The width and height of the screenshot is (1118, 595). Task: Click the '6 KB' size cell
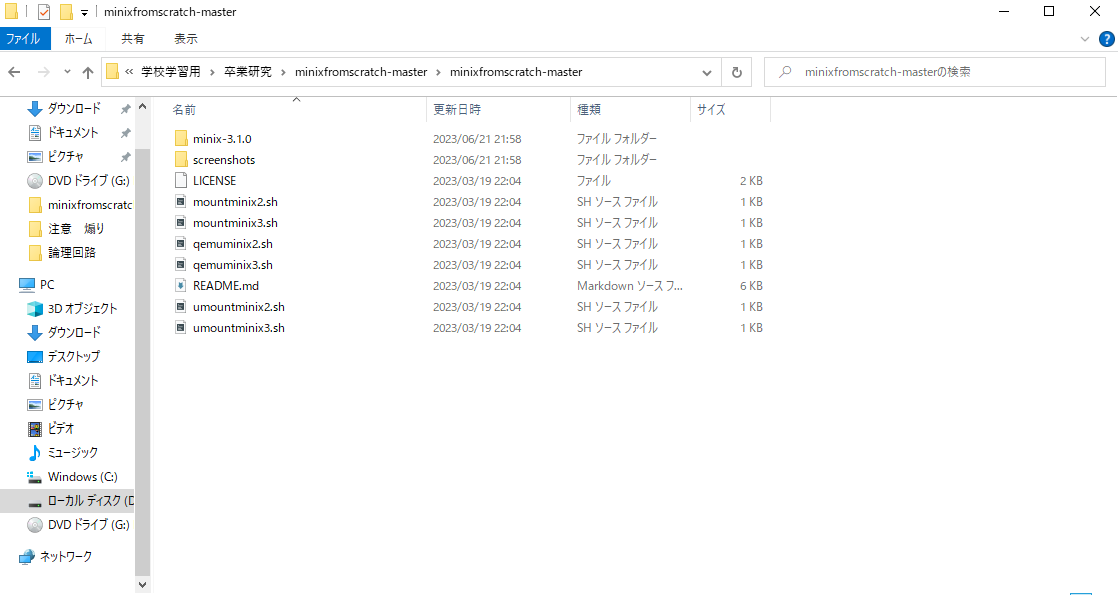[751, 285]
